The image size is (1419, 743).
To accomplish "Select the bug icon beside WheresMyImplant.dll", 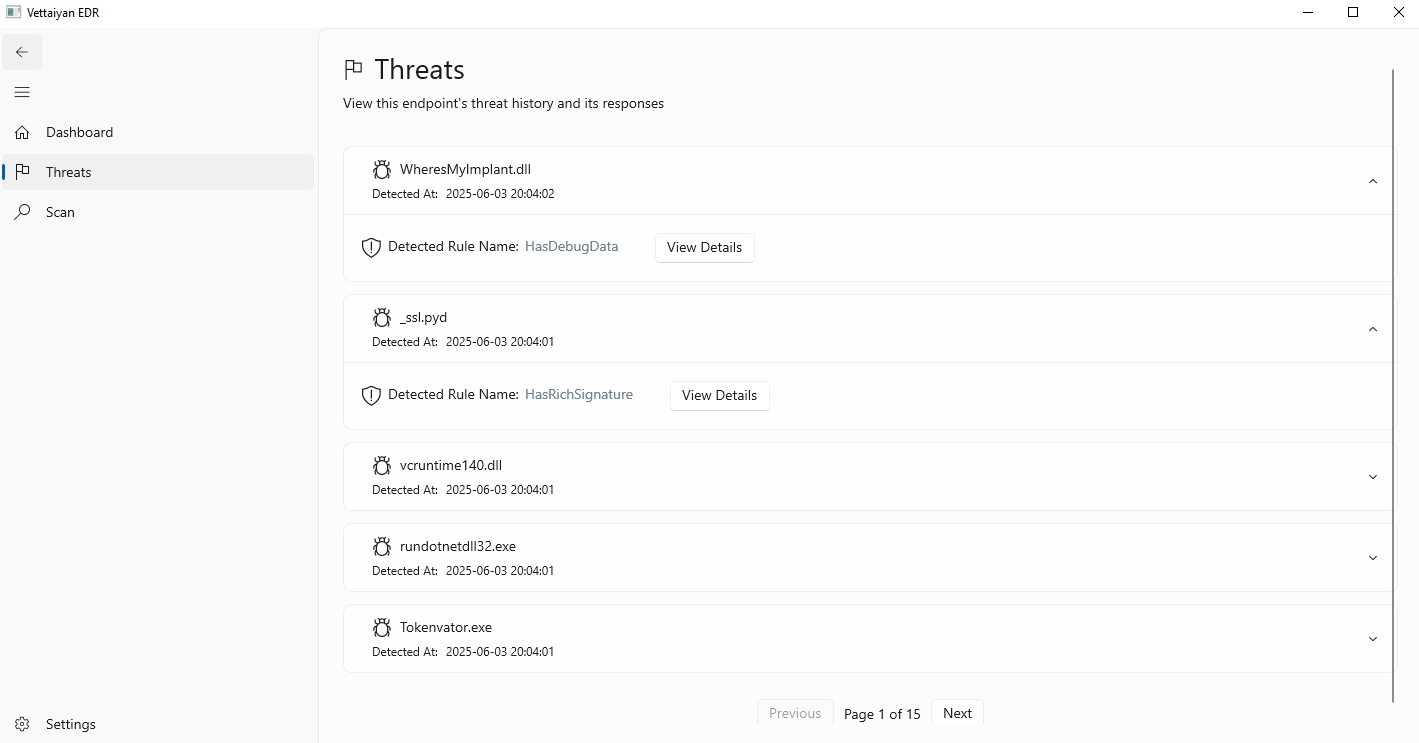I will pos(381,169).
